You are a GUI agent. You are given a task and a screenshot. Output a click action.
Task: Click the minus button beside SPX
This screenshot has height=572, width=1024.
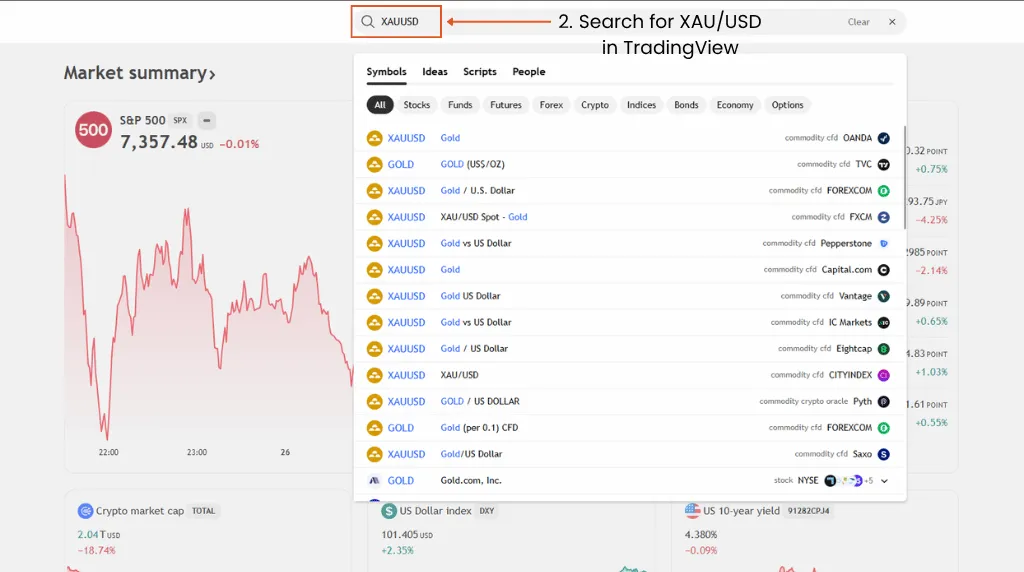(206, 120)
